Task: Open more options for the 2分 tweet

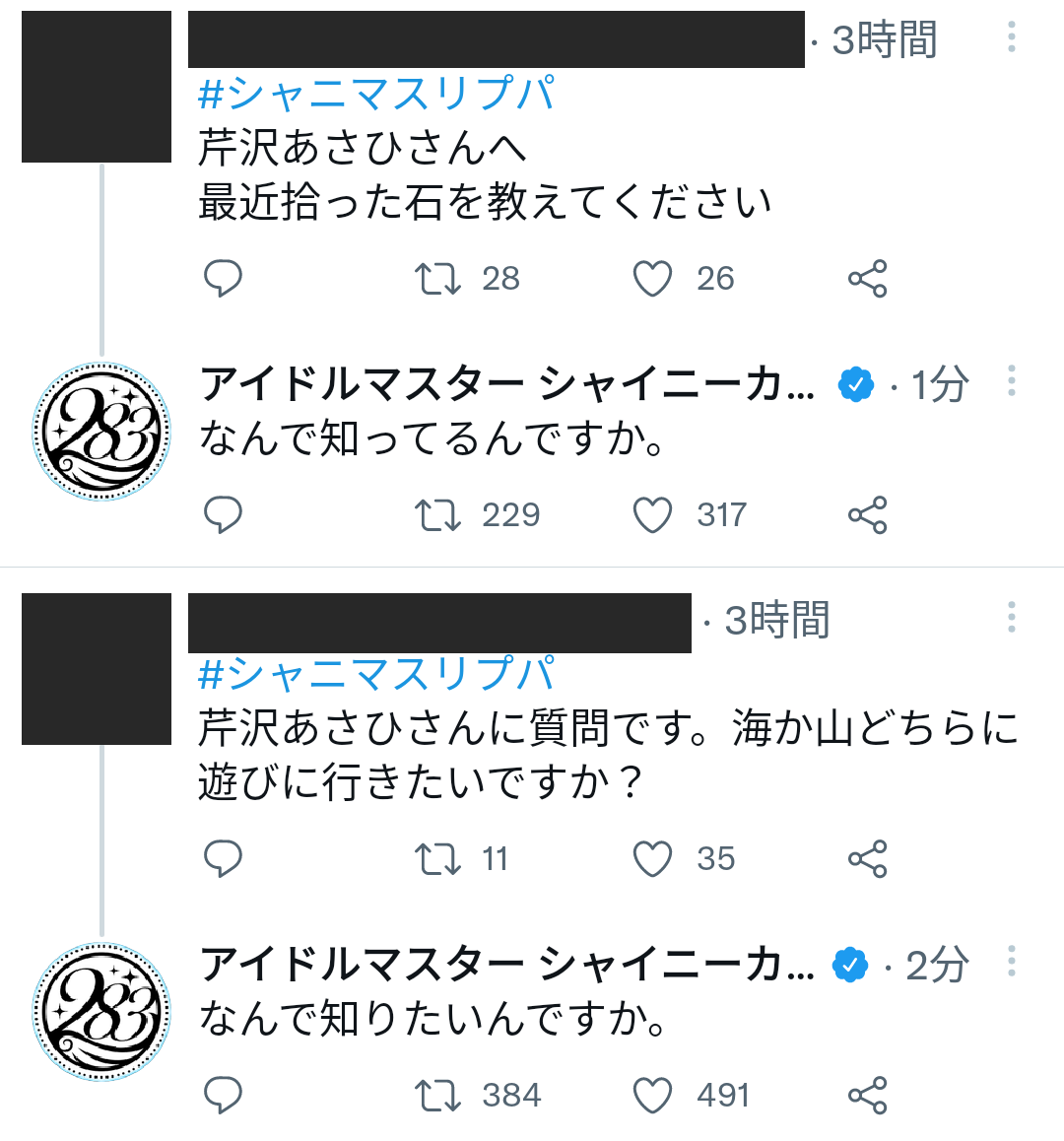Action: tap(1011, 963)
